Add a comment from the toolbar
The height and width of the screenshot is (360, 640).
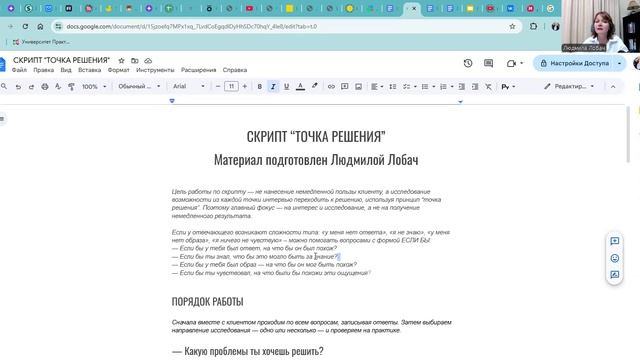pos(344,87)
